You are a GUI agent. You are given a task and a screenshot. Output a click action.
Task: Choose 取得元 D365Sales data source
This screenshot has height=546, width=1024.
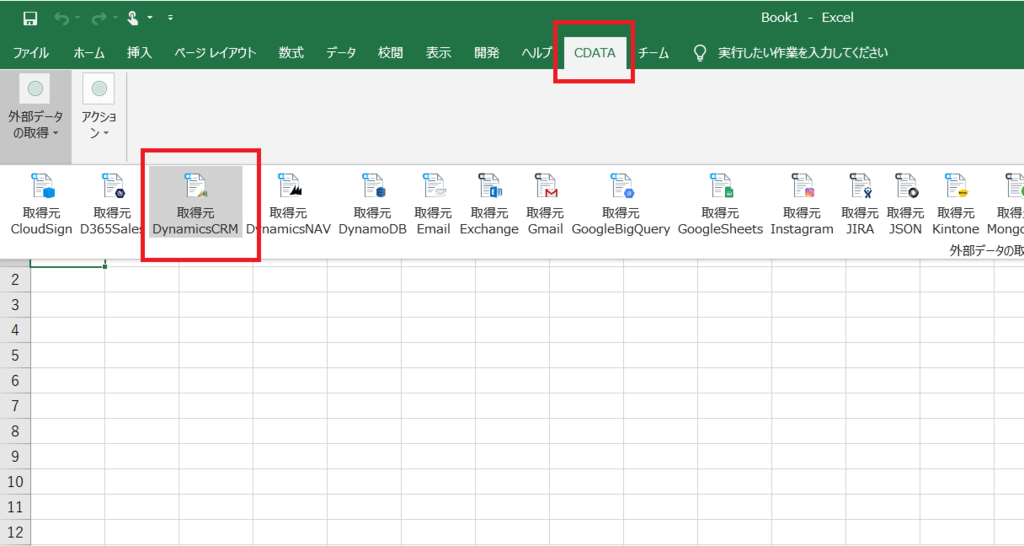click(x=112, y=203)
